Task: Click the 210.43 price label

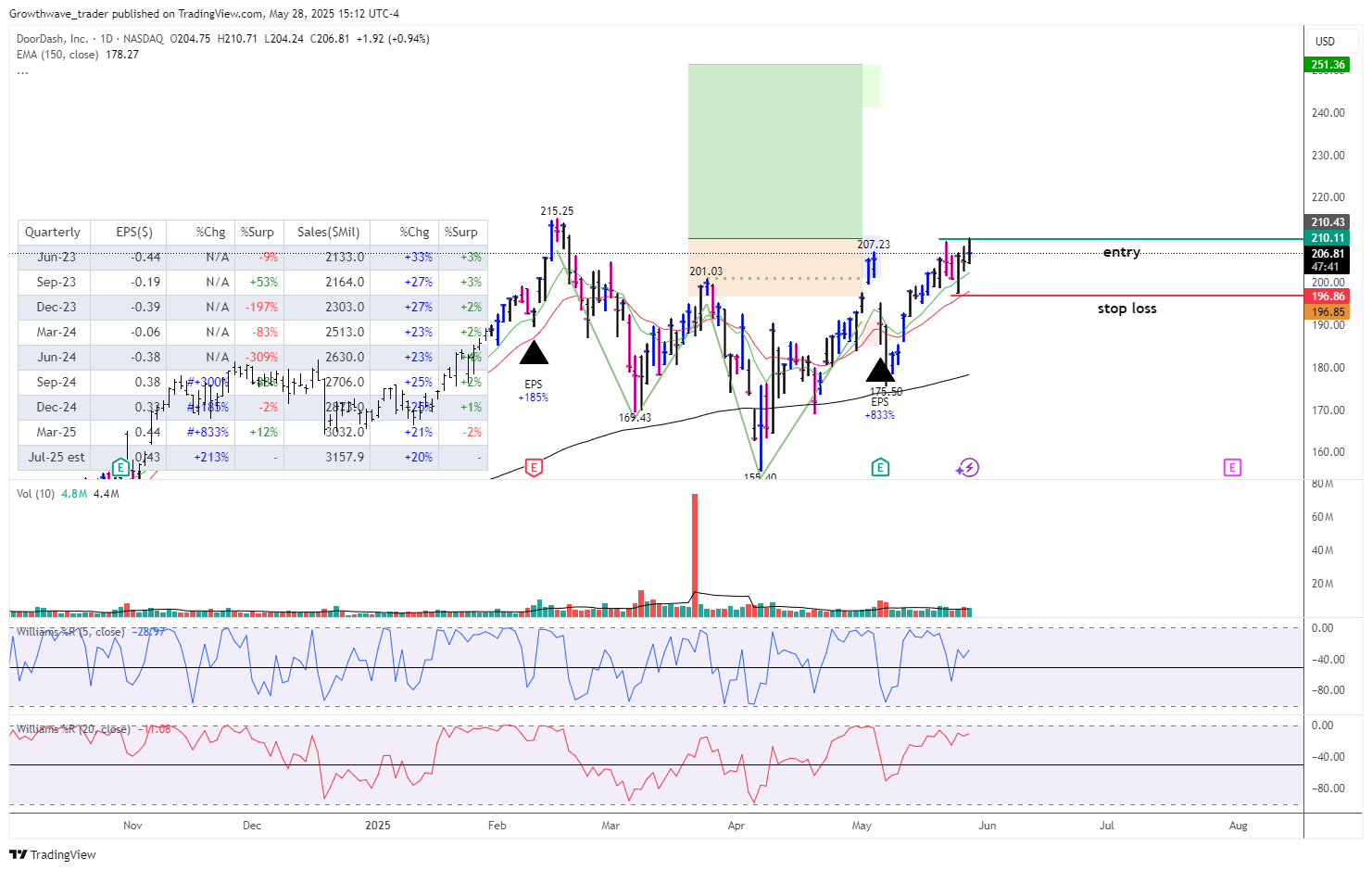Action: [1328, 222]
